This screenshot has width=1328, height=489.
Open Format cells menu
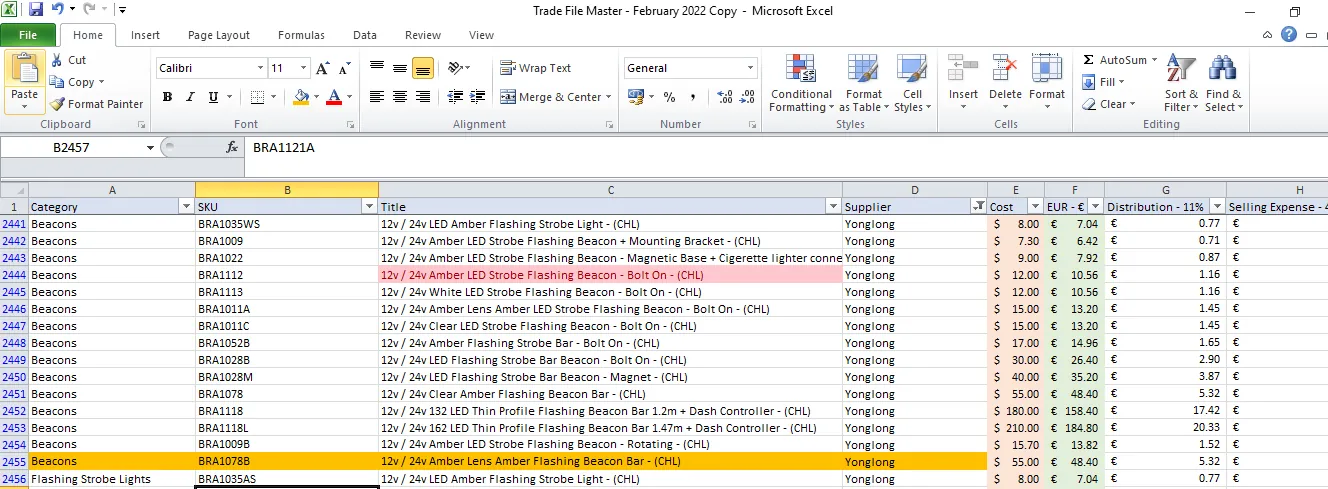pos(1047,83)
